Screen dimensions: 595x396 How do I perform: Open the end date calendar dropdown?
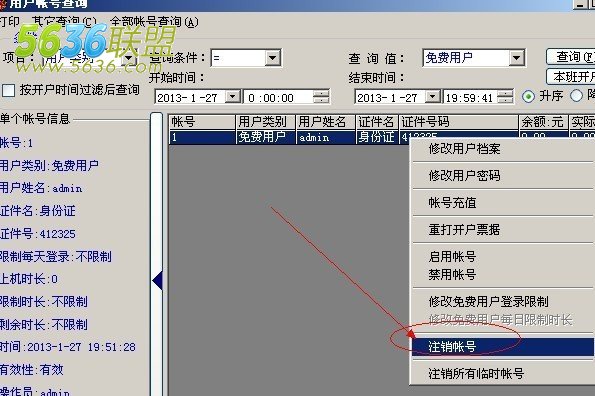click(432, 97)
